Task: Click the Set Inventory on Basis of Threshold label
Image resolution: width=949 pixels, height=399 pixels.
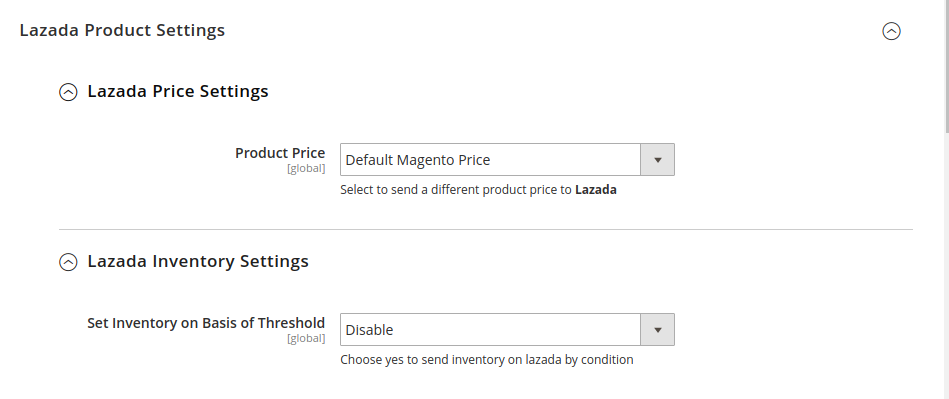Action: tap(206, 323)
